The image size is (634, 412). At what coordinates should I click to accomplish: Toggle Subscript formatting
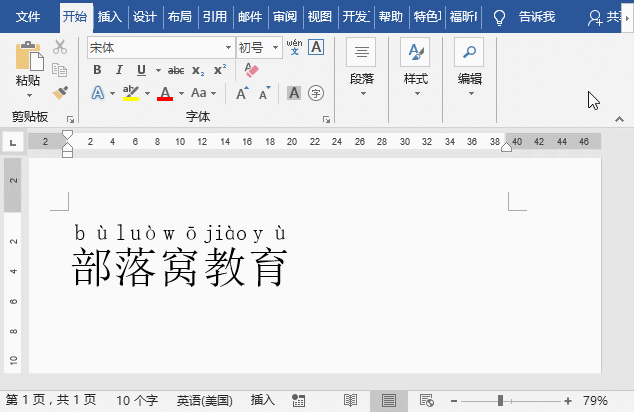(198, 70)
